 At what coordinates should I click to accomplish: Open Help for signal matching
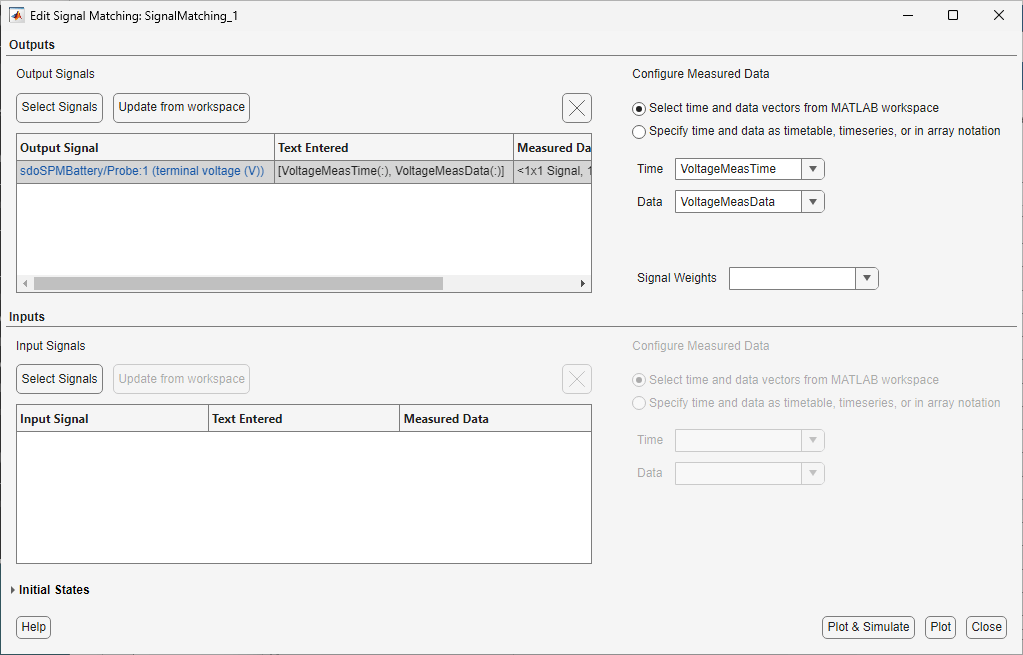33,627
